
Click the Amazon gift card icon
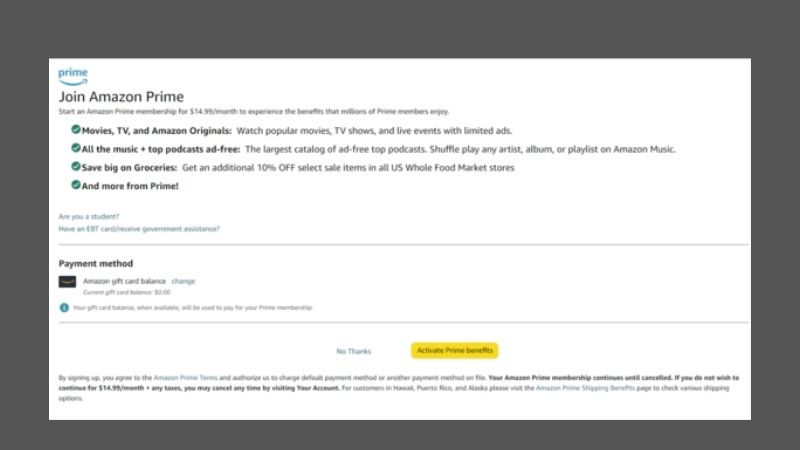coord(67,282)
